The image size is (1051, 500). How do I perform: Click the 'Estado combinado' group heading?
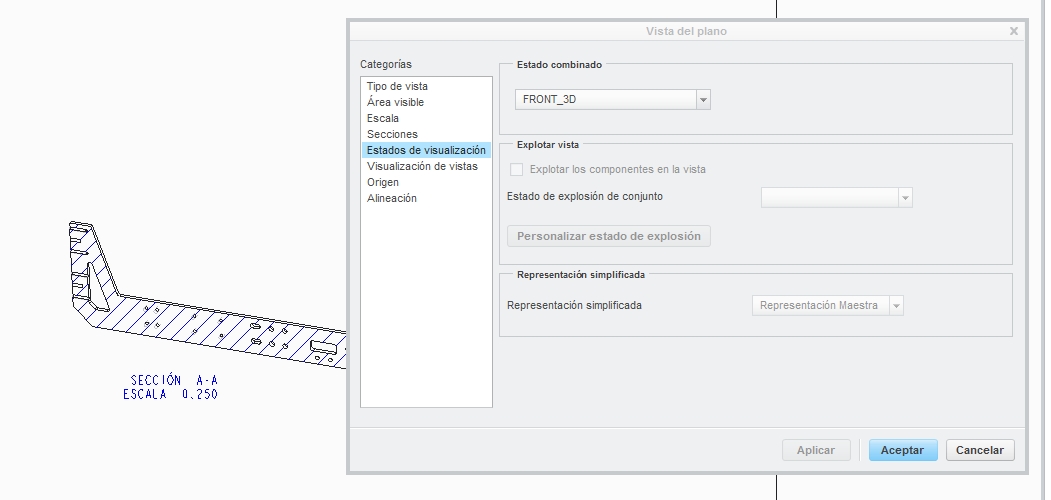pos(559,65)
